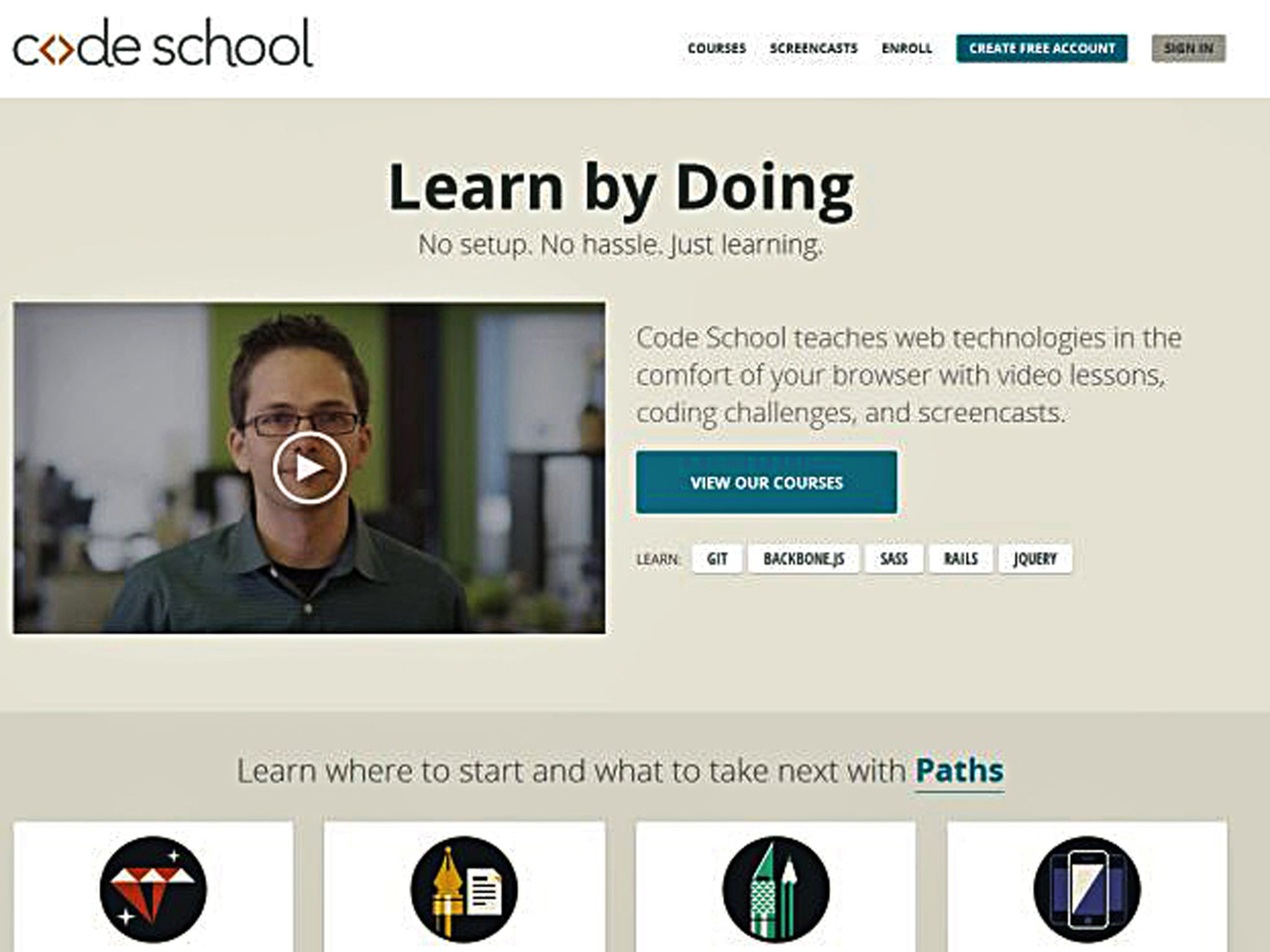1270x952 pixels.
Task: Open the jQuery learn tag
Action: (1035, 558)
